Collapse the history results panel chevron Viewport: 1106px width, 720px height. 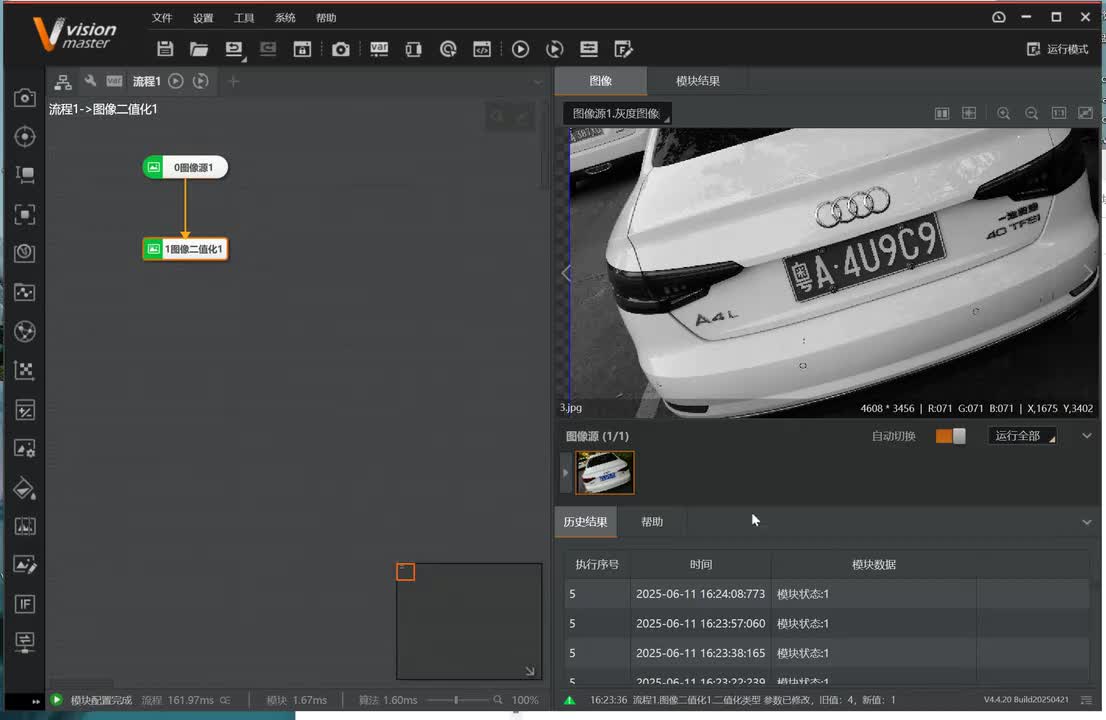pos(1087,522)
